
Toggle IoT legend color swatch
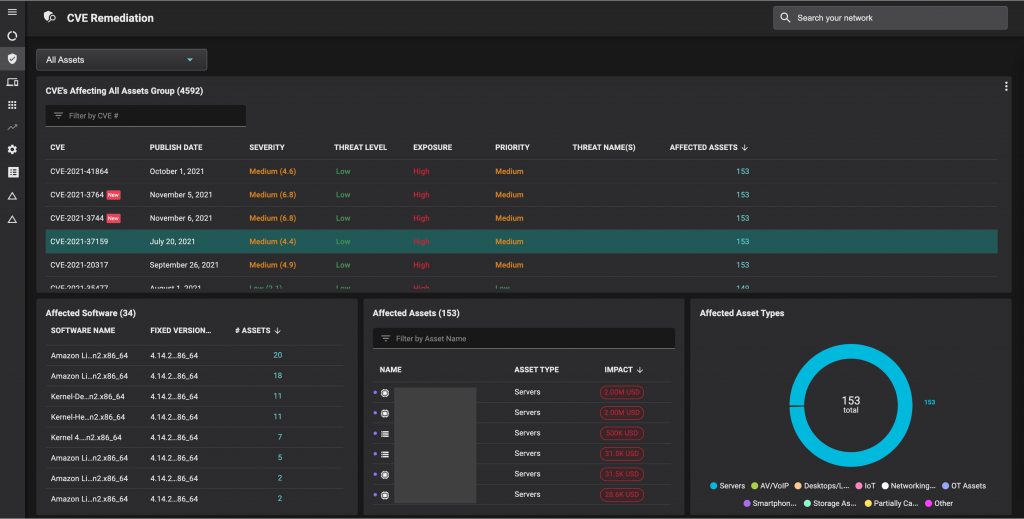[859, 486]
